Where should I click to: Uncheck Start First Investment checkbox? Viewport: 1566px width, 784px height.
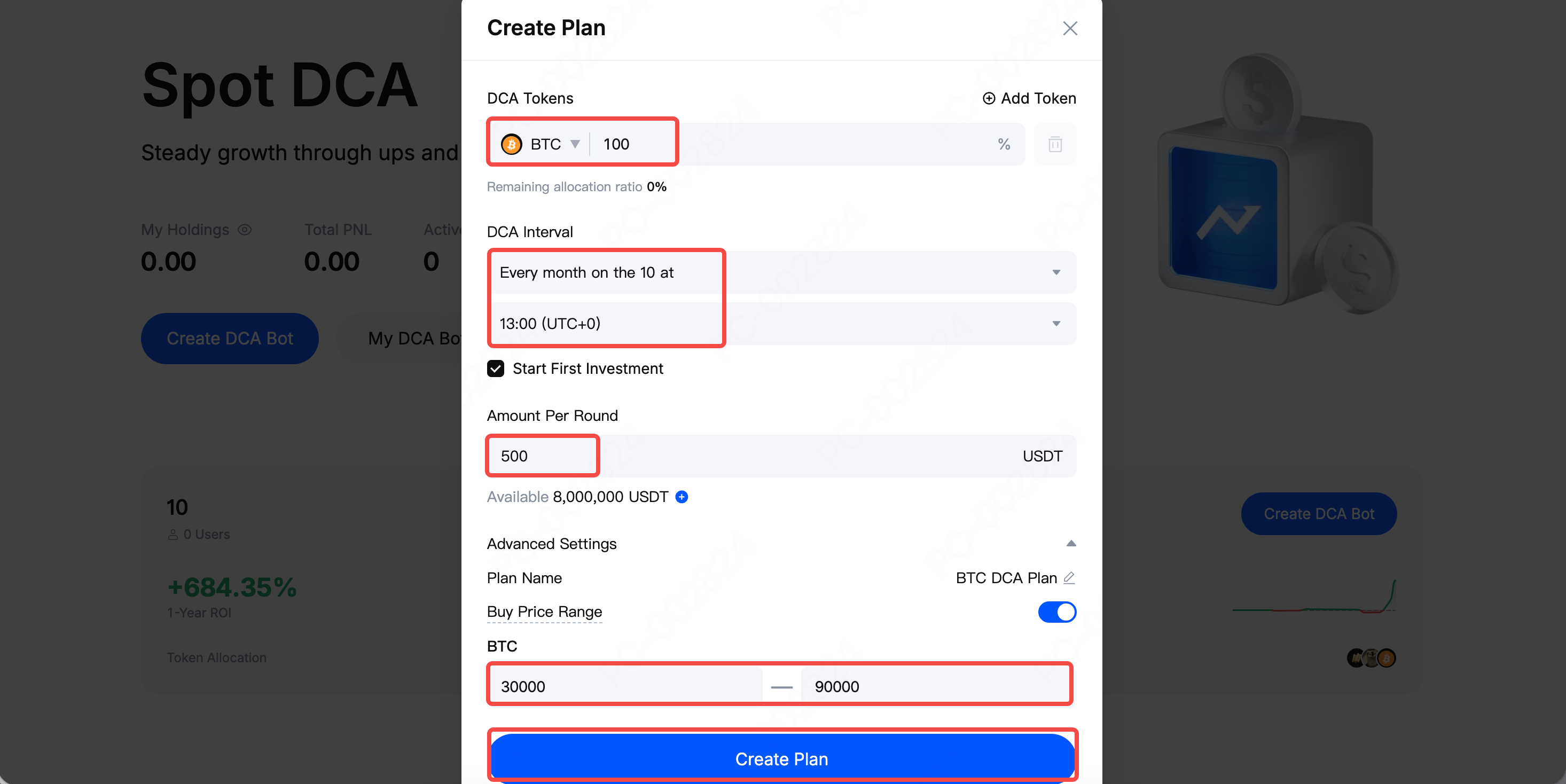496,369
